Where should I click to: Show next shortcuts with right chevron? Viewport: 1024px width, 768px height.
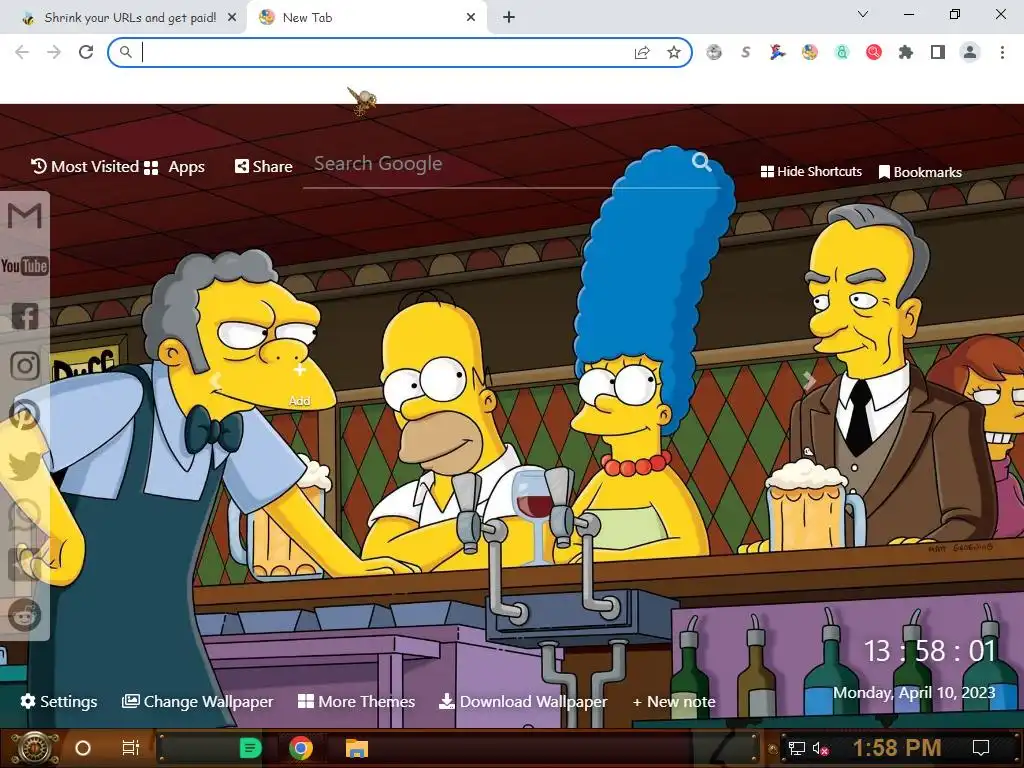[809, 379]
